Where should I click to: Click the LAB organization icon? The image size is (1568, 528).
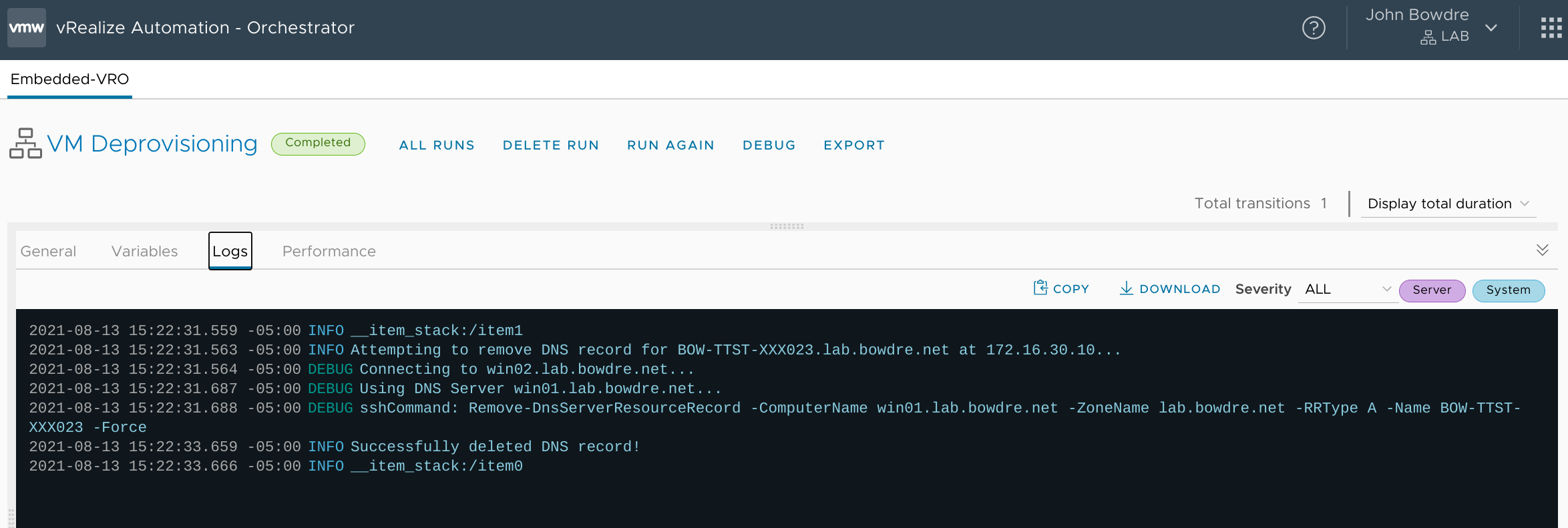click(x=1428, y=37)
